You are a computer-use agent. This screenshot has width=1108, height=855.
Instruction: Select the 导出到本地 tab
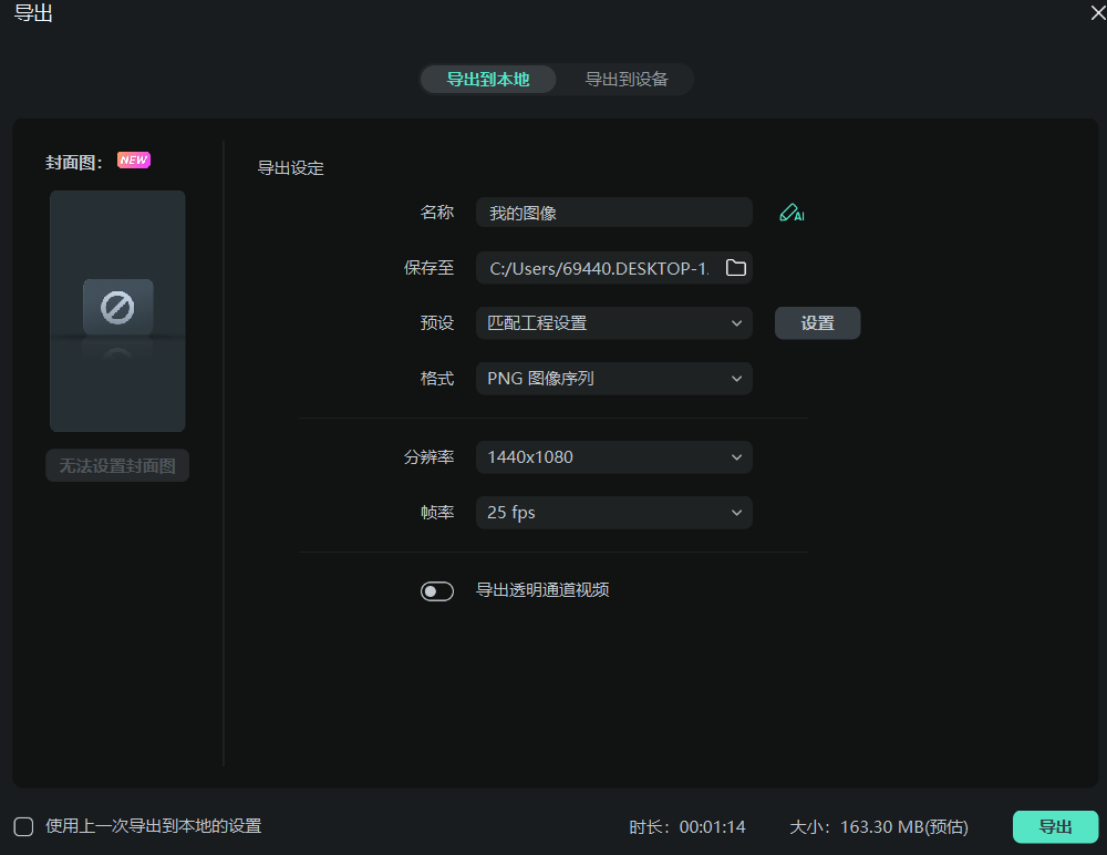click(487, 79)
